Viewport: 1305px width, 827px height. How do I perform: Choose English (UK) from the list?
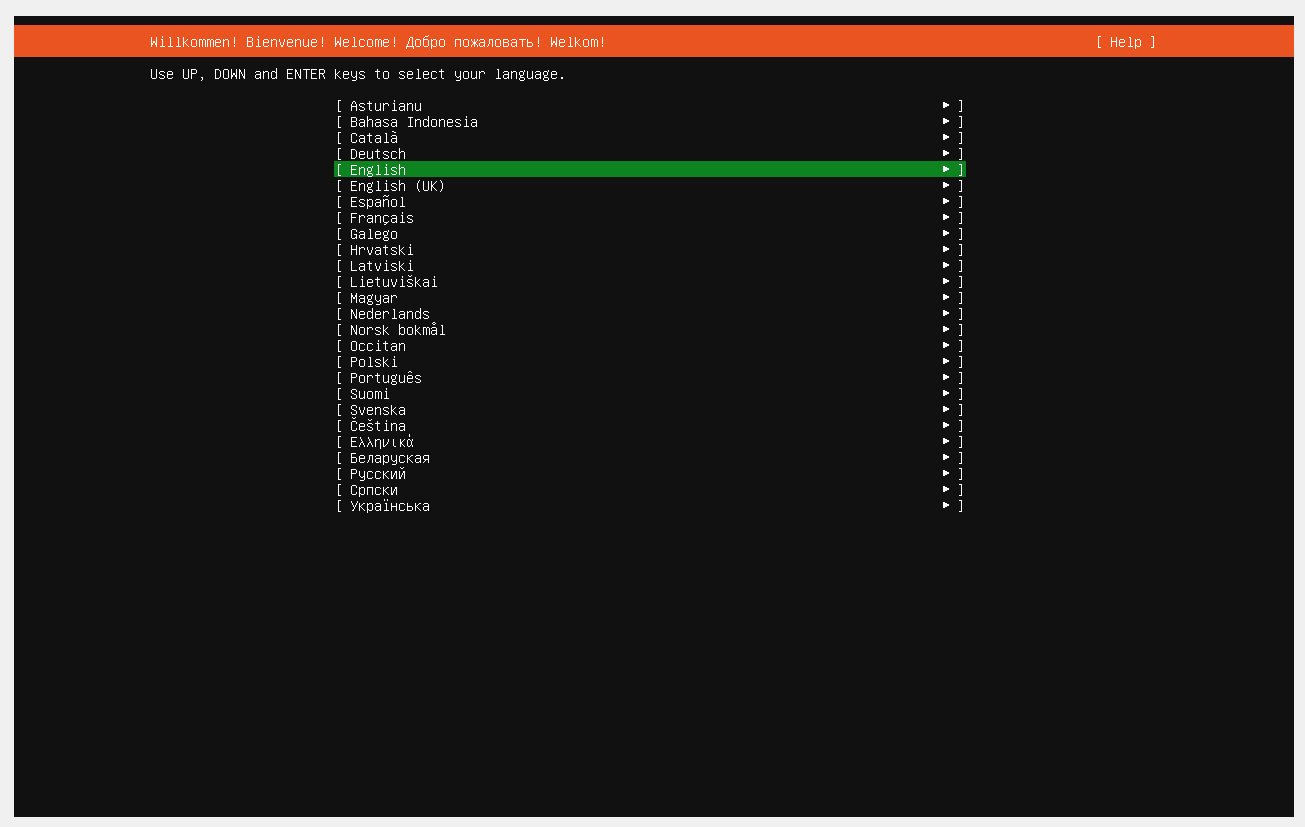650,186
